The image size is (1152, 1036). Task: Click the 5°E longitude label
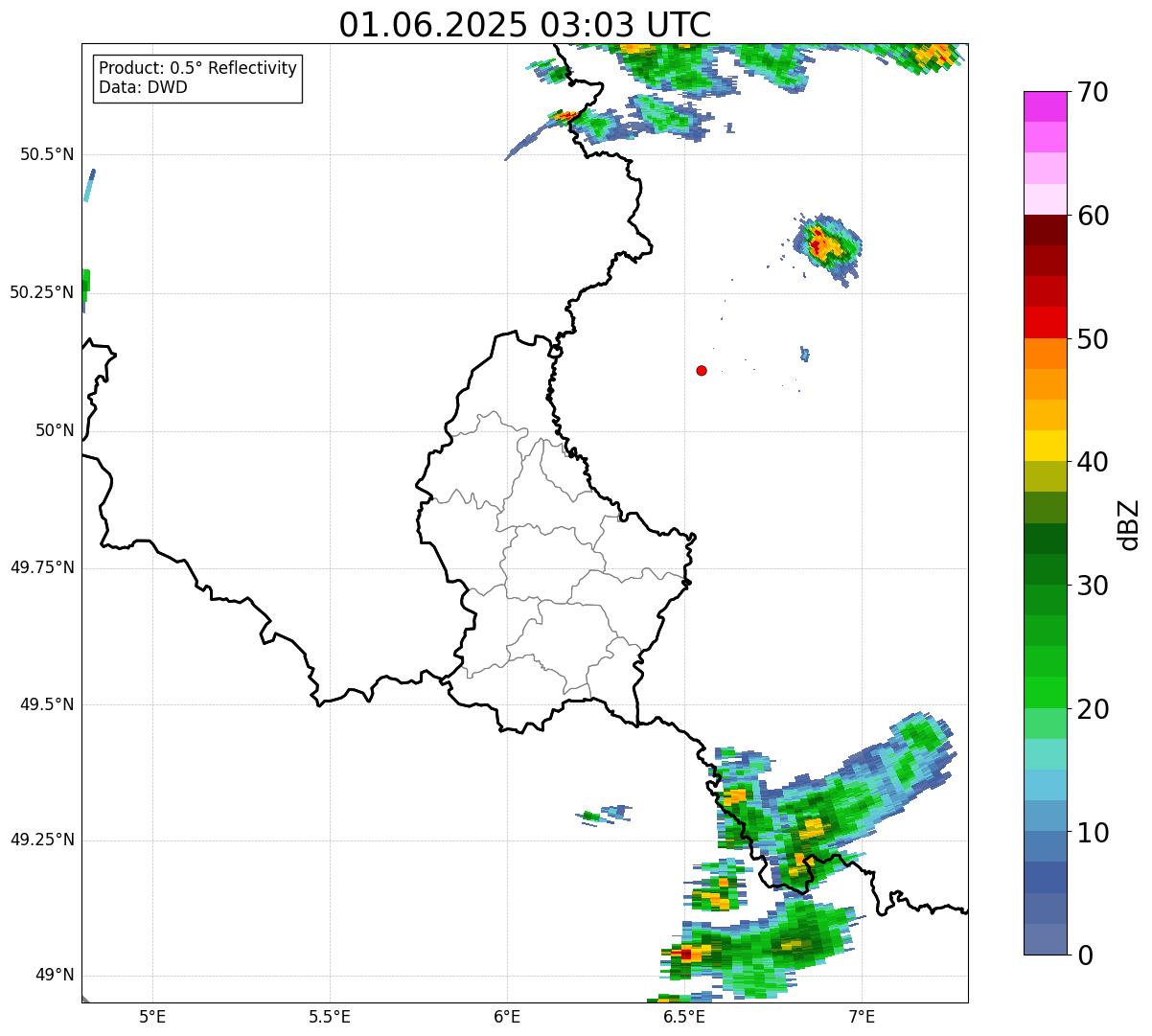[152, 1016]
